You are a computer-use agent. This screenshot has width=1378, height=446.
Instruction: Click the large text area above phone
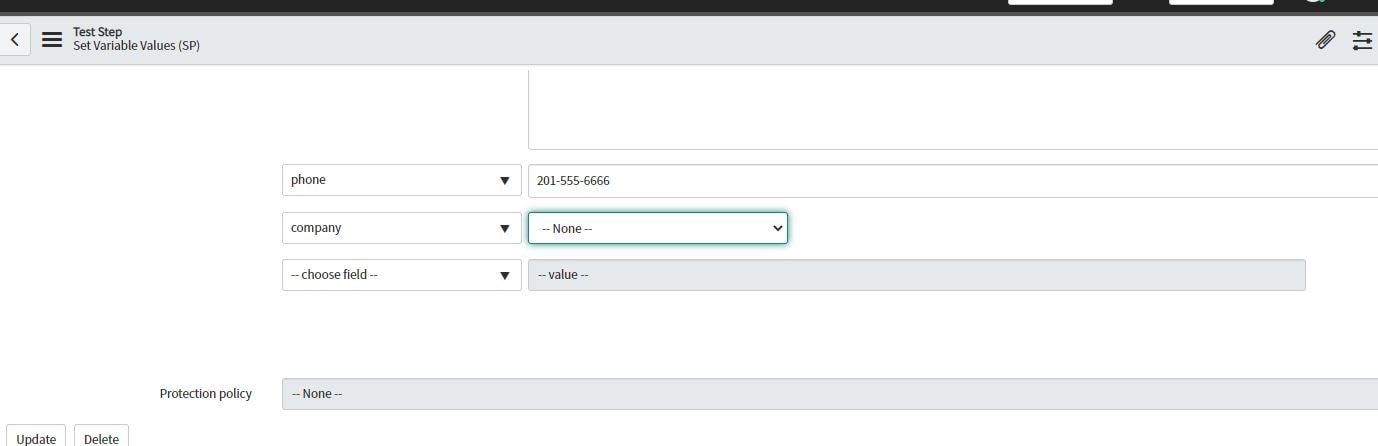pos(953,110)
